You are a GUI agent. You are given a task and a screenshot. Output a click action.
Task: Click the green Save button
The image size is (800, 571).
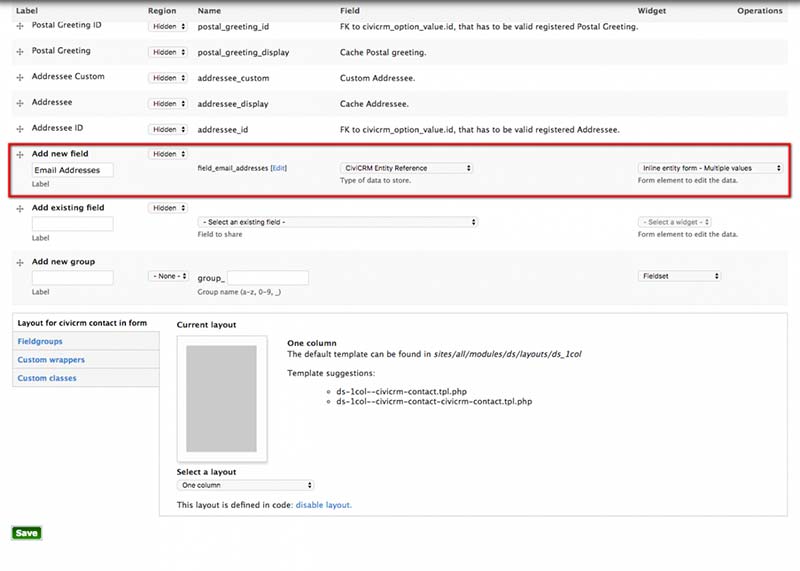[x=26, y=533]
